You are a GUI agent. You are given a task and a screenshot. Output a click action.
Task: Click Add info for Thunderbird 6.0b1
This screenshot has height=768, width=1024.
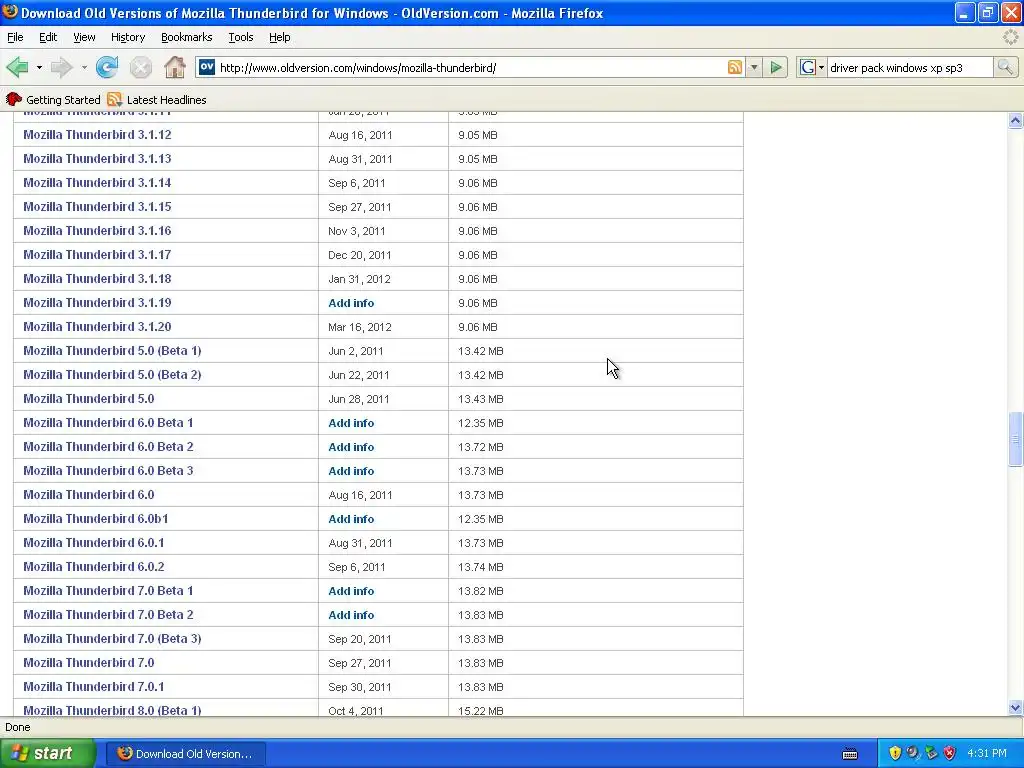351,519
